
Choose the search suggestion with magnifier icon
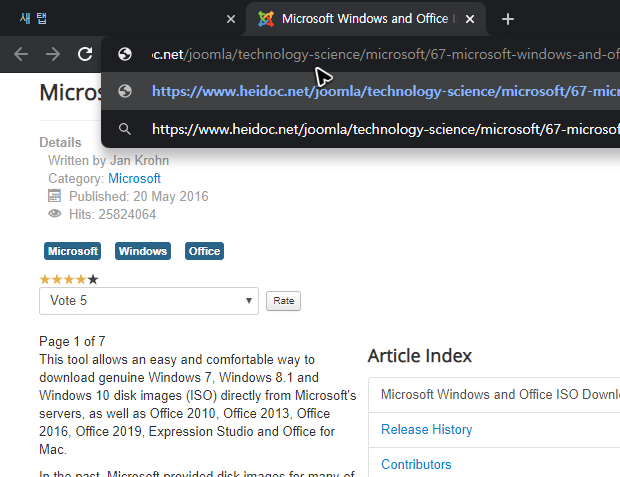pos(361,129)
